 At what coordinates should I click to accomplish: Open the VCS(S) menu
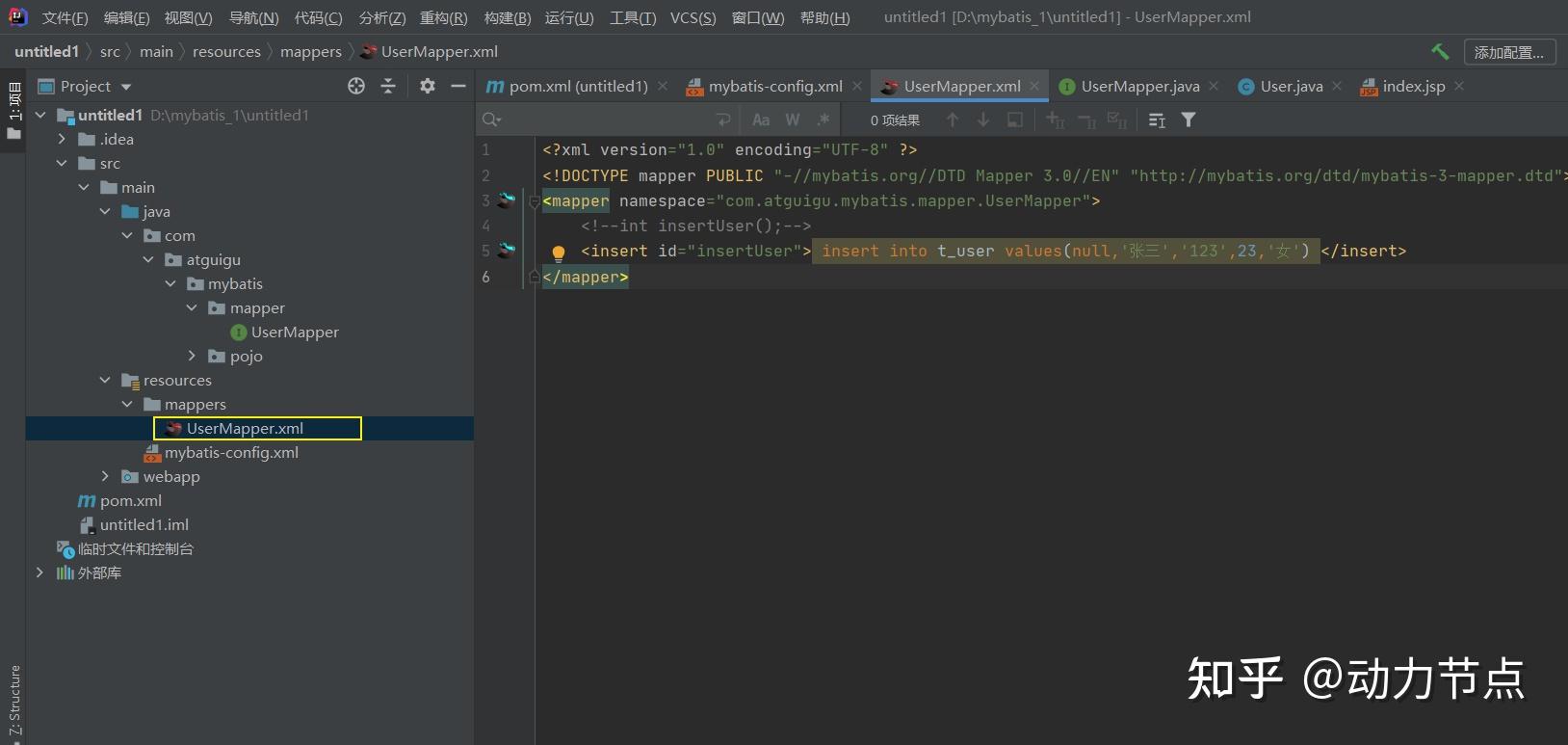click(693, 17)
